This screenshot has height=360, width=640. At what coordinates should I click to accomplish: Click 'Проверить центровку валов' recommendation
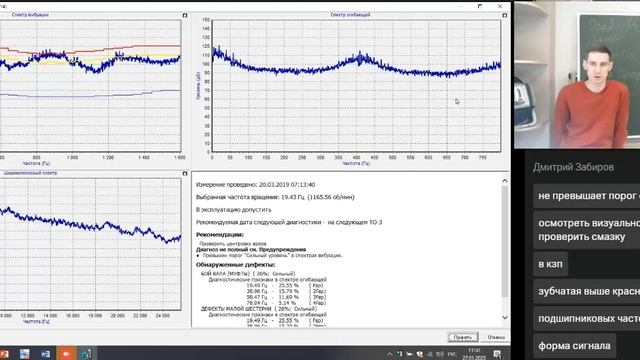pos(233,244)
